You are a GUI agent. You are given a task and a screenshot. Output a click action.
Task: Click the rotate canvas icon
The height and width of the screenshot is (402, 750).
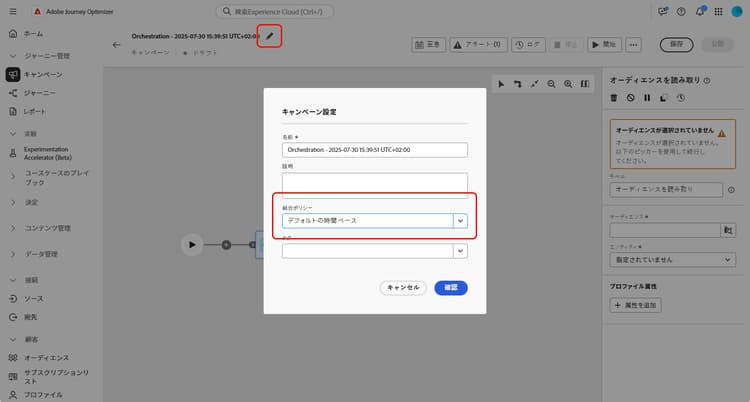(x=518, y=84)
